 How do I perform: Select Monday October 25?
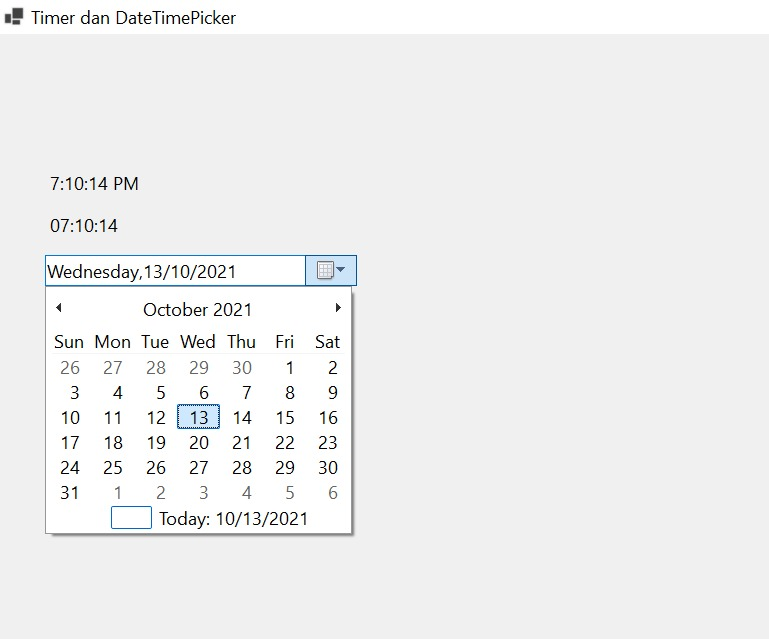112,467
